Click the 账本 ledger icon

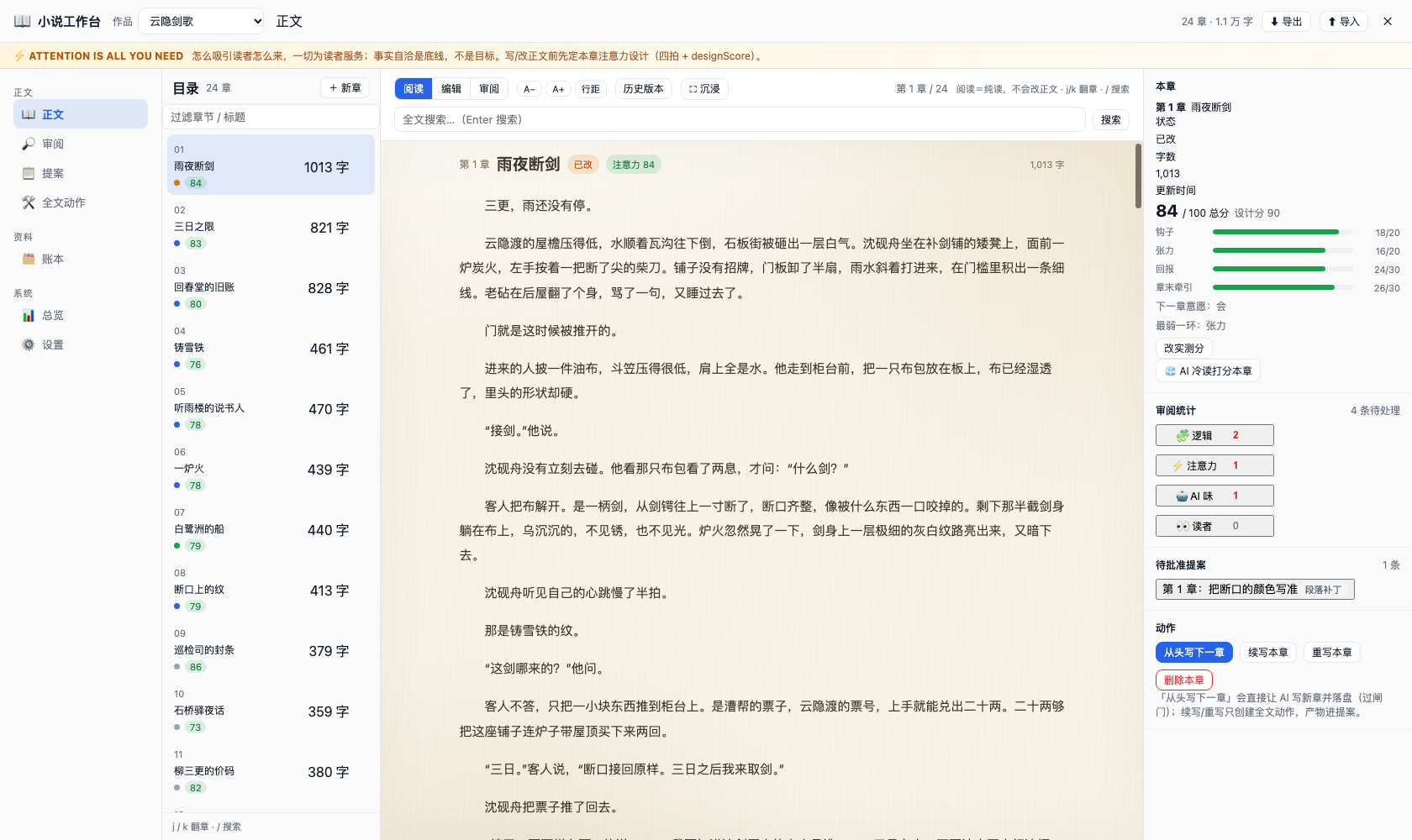tap(29, 259)
